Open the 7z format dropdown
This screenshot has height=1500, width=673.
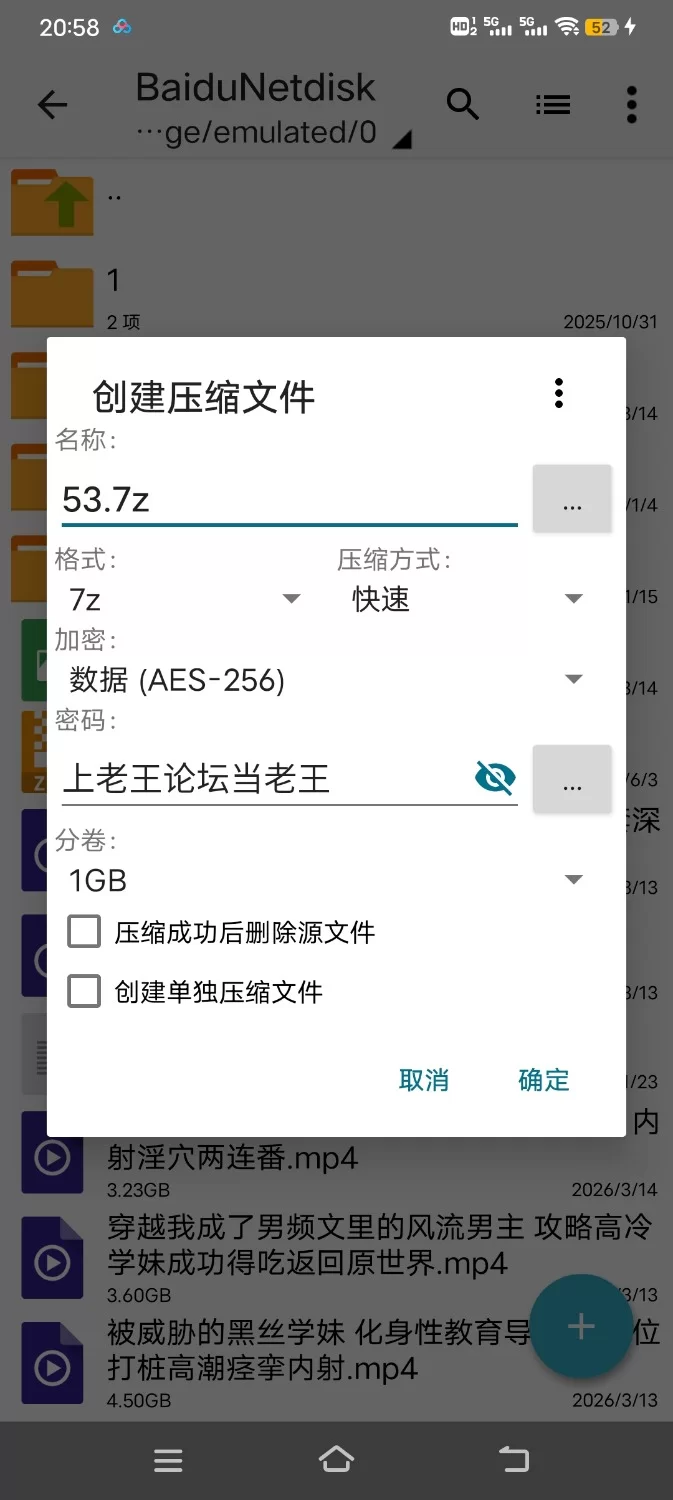[185, 599]
